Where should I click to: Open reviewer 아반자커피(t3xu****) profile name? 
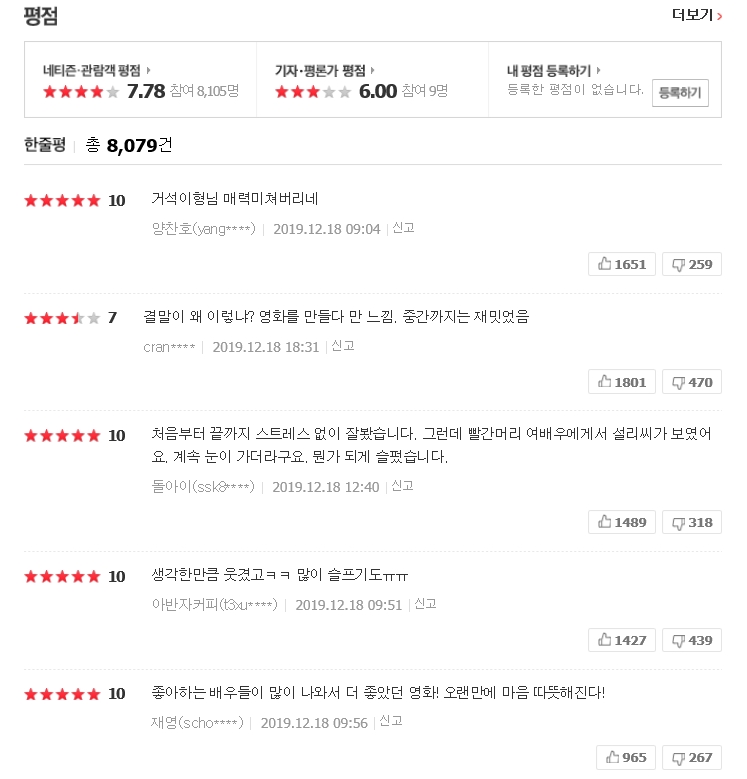click(213, 604)
